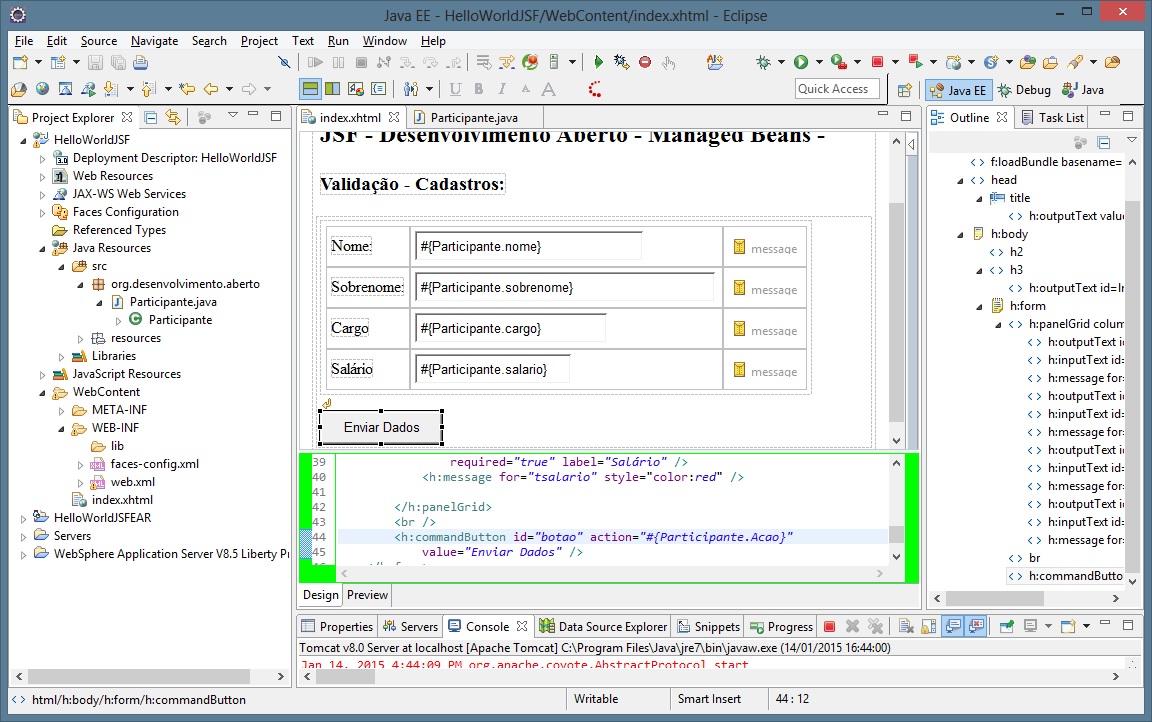Click the Quick Access search field
1152x722 pixels.
(x=837, y=89)
